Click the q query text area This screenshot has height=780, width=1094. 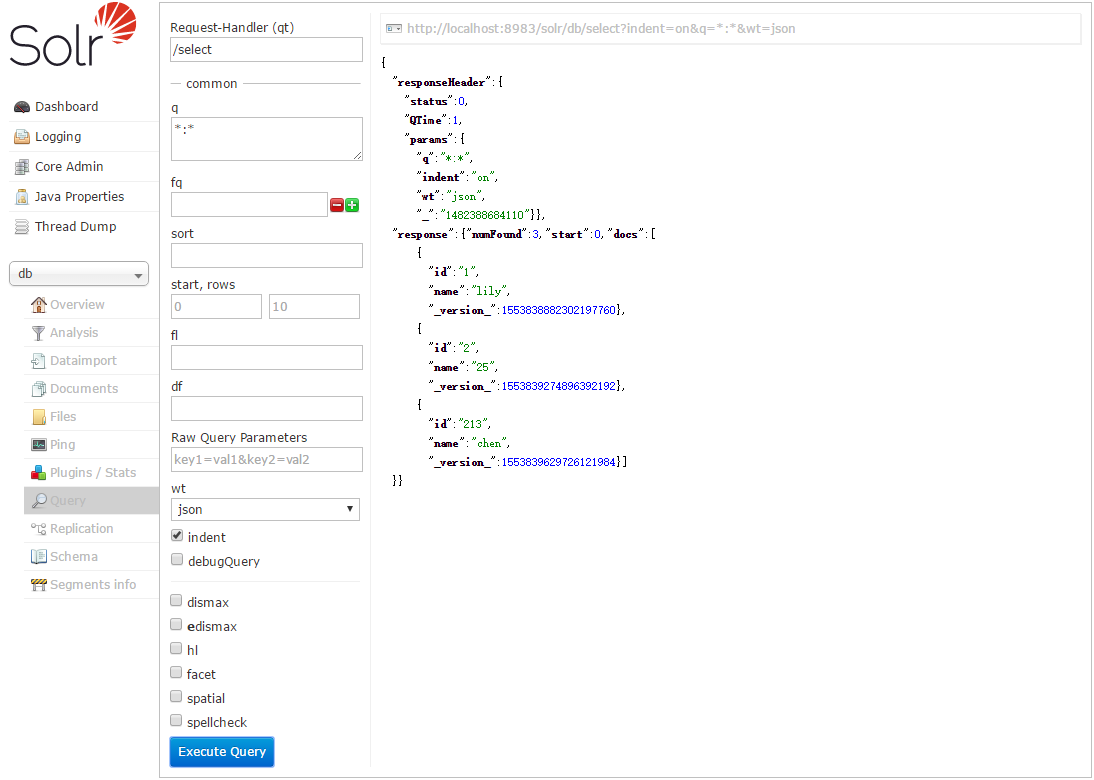pos(267,139)
